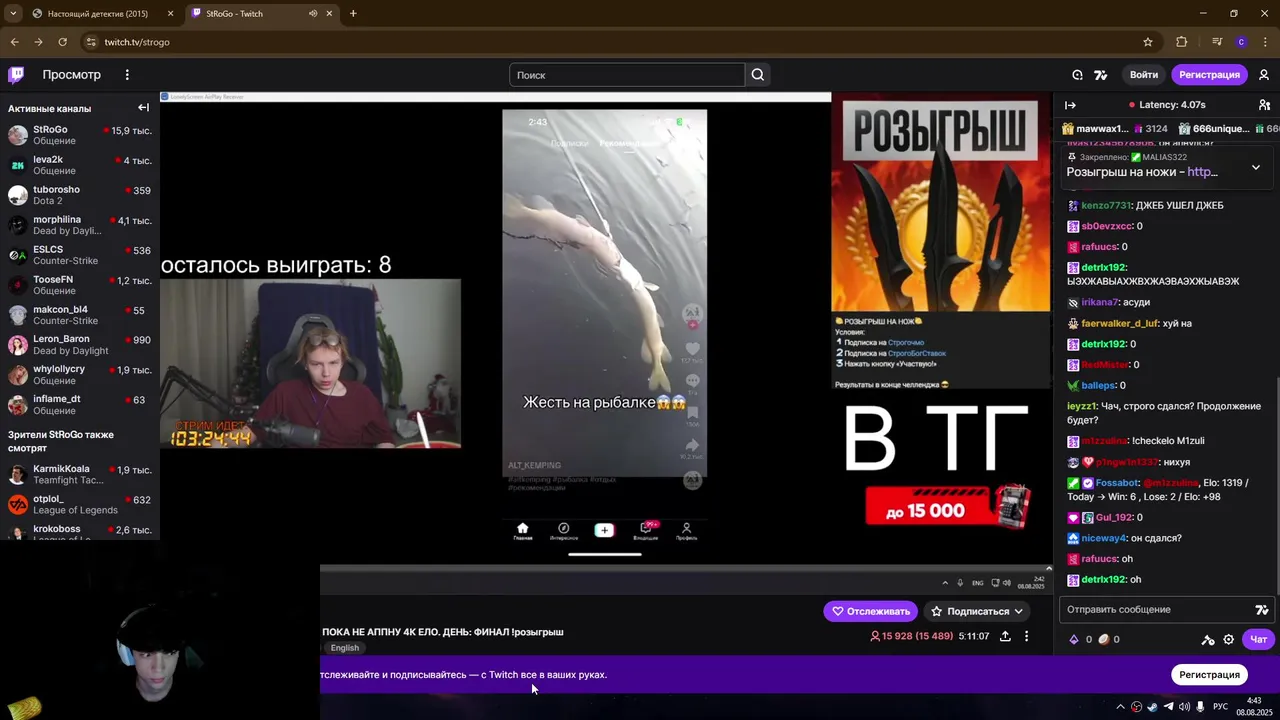The image size is (1280, 720).
Task: Open the otploi_ League of Legends channel
Action: coord(80,504)
